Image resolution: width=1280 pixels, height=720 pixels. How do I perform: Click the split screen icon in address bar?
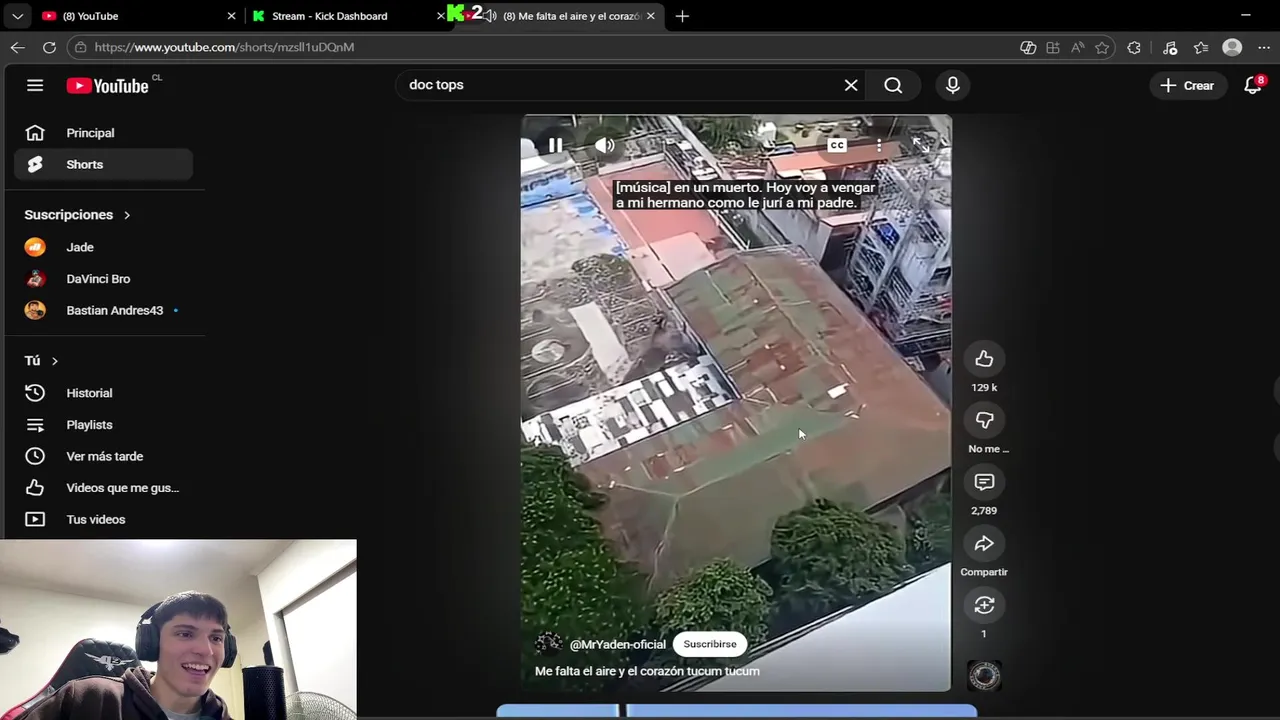[x=1052, y=47]
